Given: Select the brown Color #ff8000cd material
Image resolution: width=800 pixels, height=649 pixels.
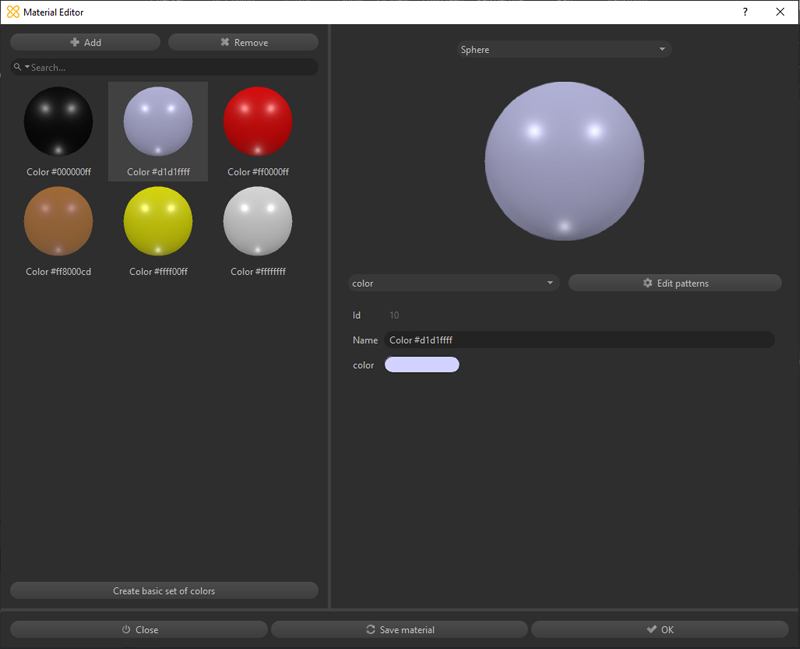Looking at the screenshot, I should [59, 231].
